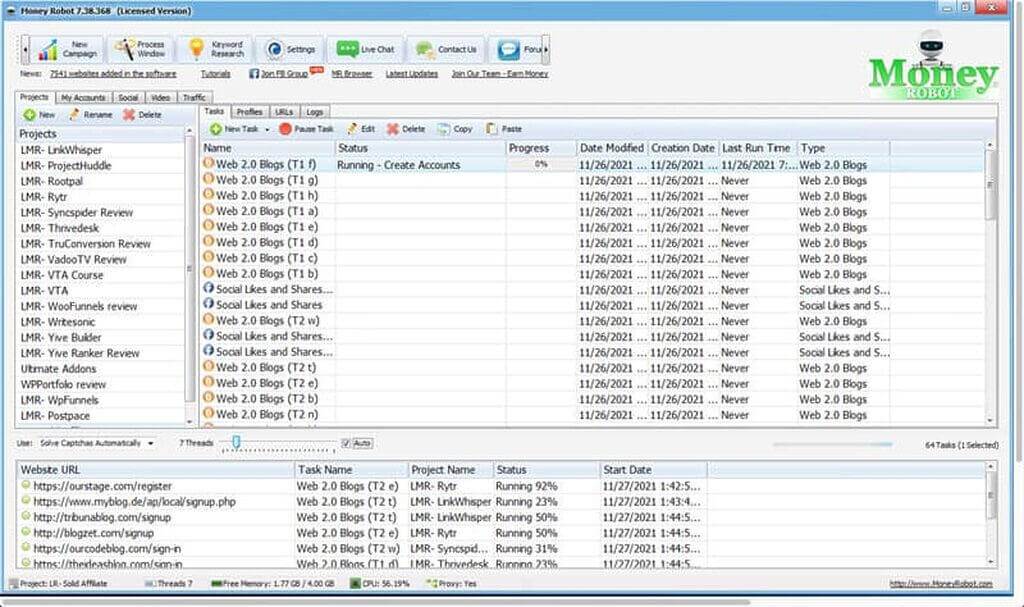Click the status icon beside https://ourstage.com/register
This screenshot has width=1024, height=607.
pos(26,485)
